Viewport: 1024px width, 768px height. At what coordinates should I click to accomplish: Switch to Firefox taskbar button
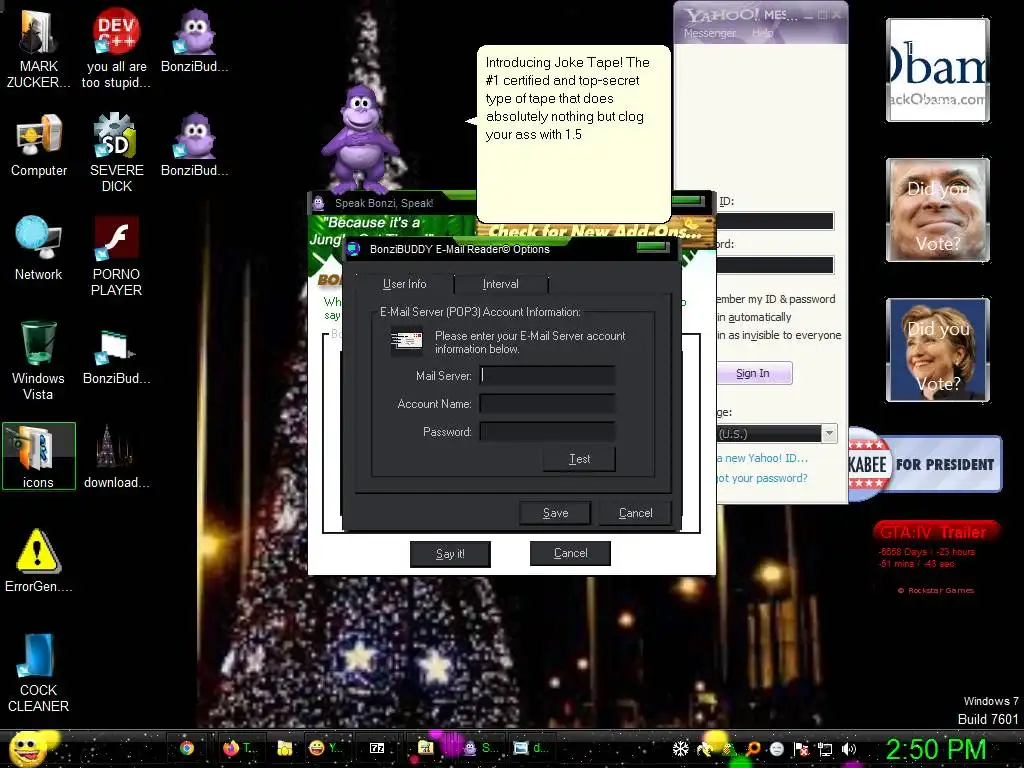click(x=240, y=748)
